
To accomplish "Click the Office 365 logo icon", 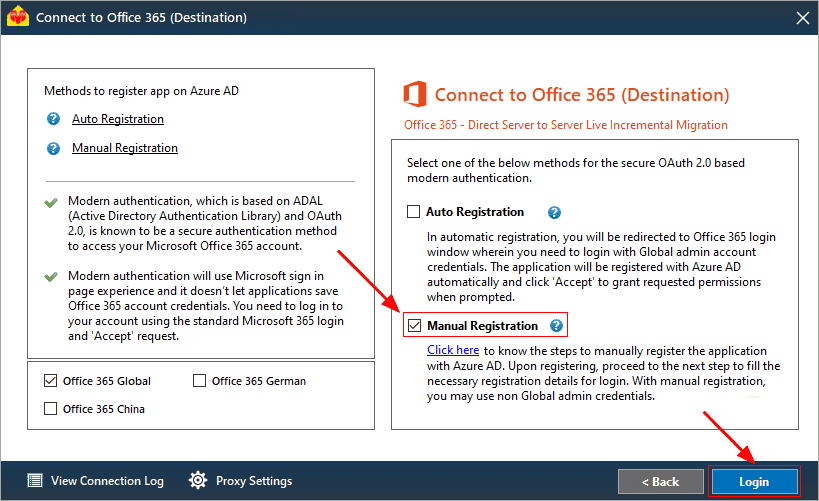I will pos(415,95).
